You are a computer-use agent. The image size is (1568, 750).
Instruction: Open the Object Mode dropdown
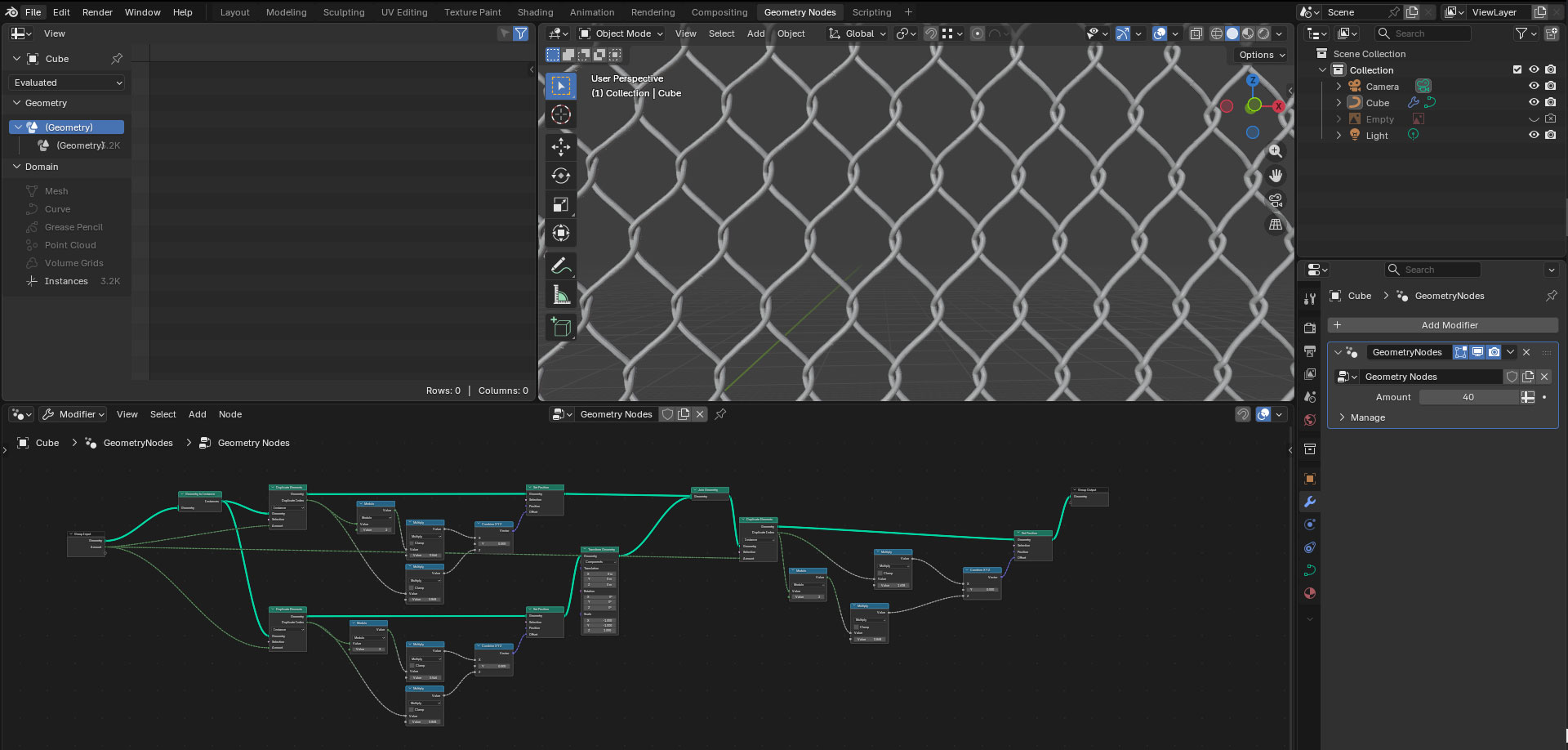(621, 33)
